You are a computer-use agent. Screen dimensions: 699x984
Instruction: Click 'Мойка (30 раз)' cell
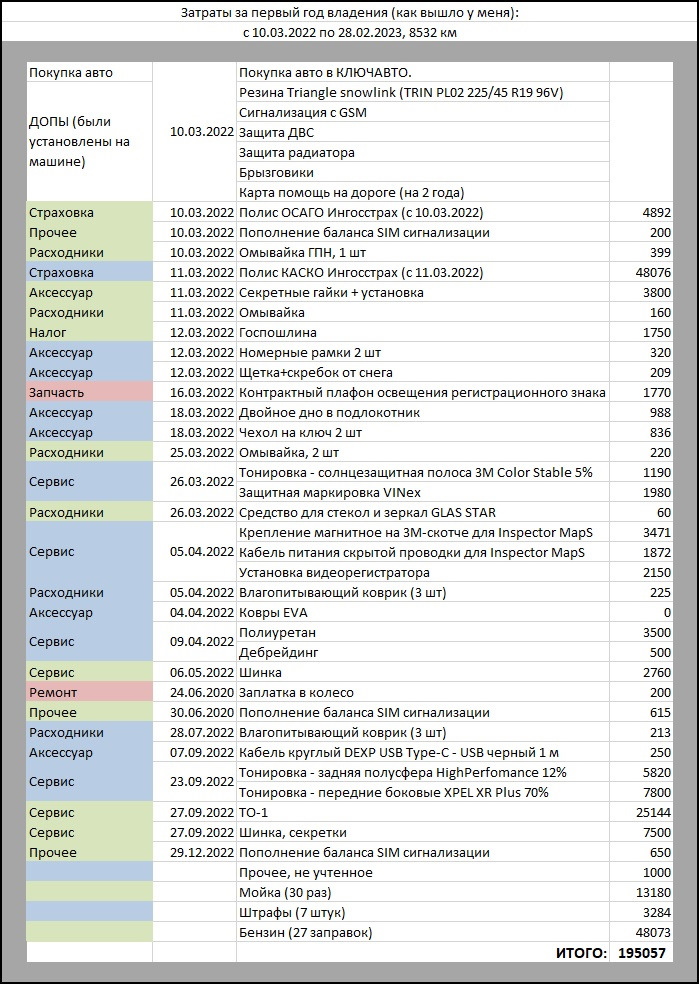pyautogui.click(x=423, y=892)
